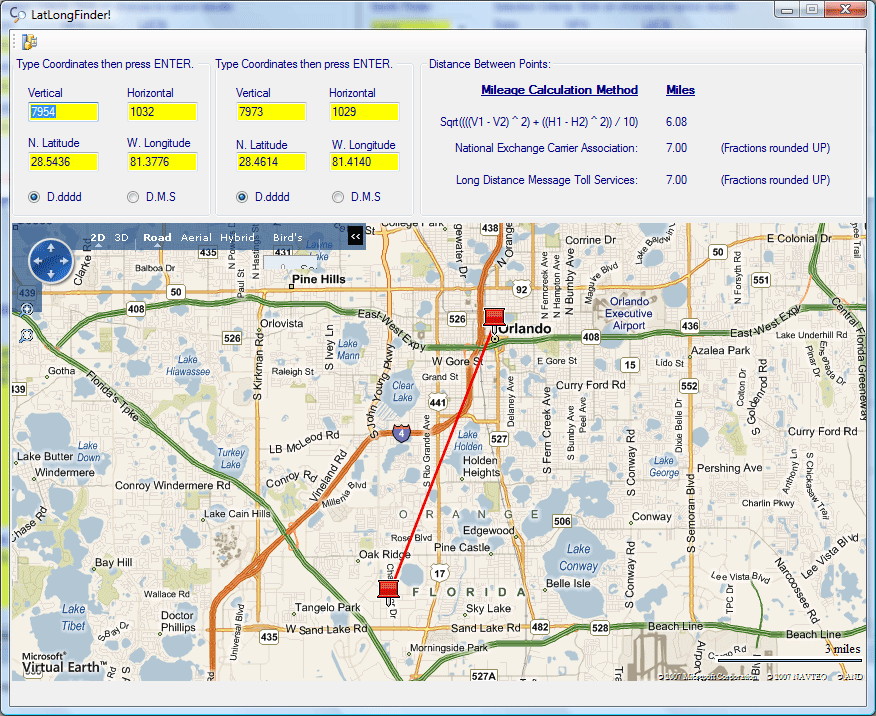
Task: Click National Exchange Carrier Association label
Action: coord(546,148)
